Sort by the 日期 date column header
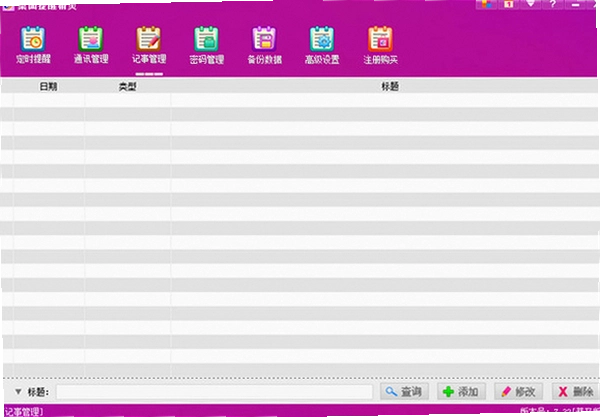Image resolution: width=600 pixels, height=417 pixels. pyautogui.click(x=49, y=86)
